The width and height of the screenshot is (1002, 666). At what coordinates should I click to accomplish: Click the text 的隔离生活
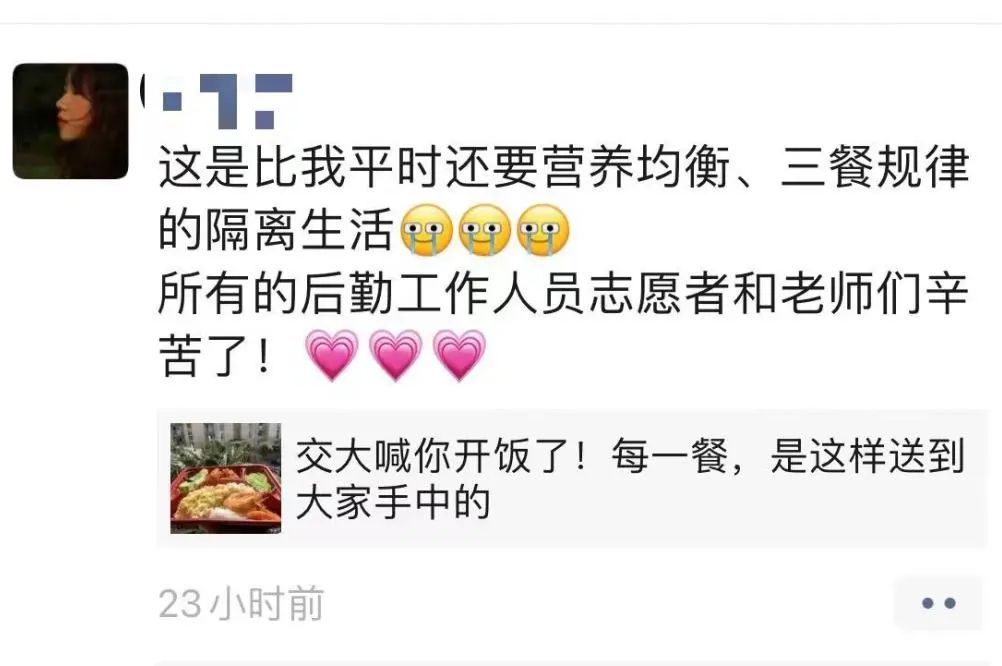pos(275,230)
